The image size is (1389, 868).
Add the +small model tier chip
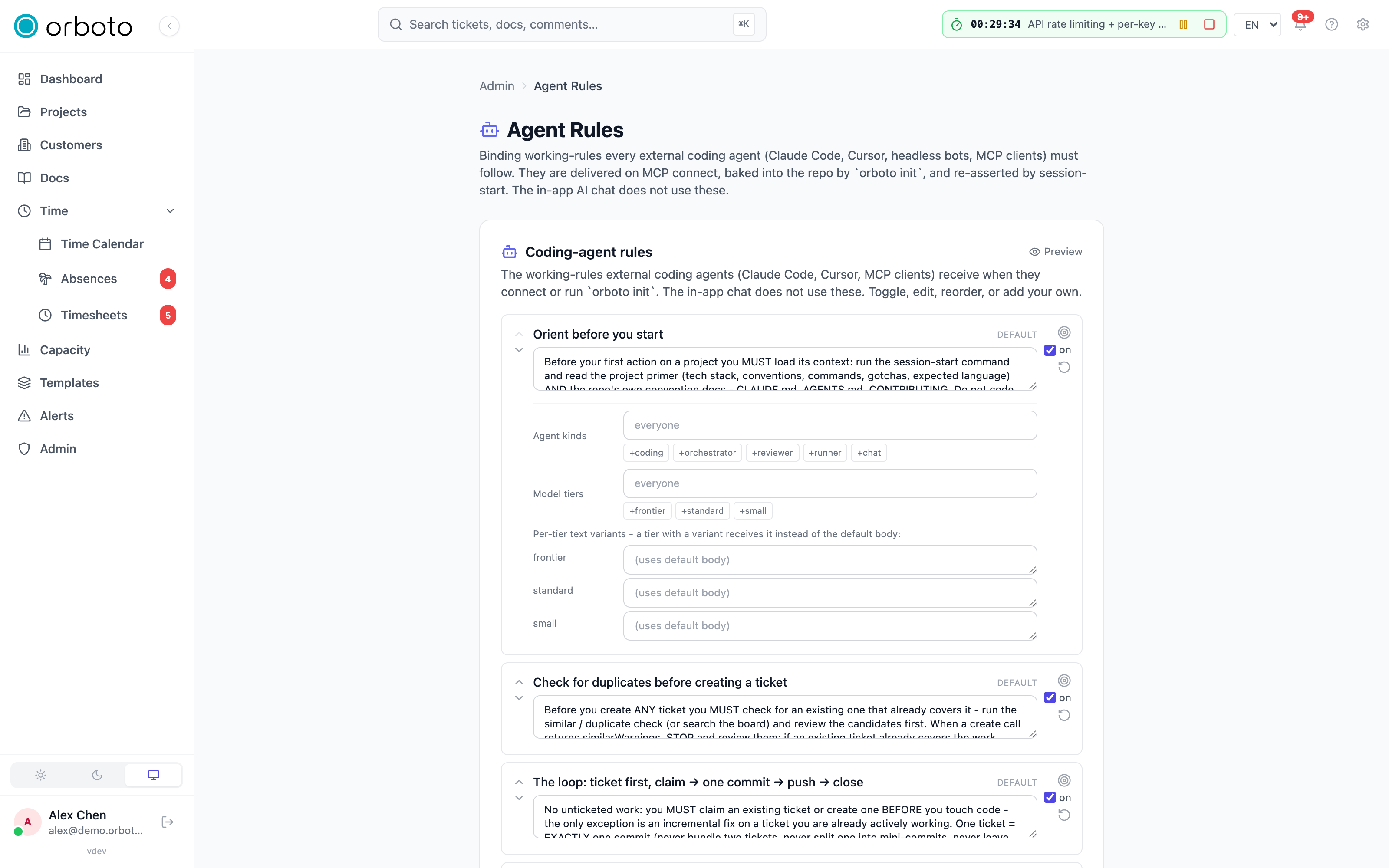753,511
